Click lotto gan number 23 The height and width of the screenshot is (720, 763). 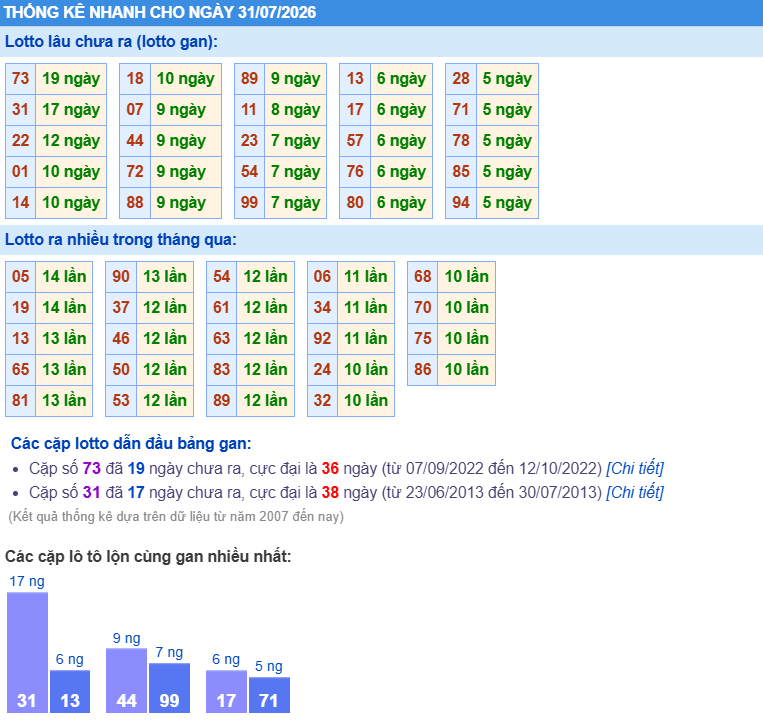pos(249,141)
